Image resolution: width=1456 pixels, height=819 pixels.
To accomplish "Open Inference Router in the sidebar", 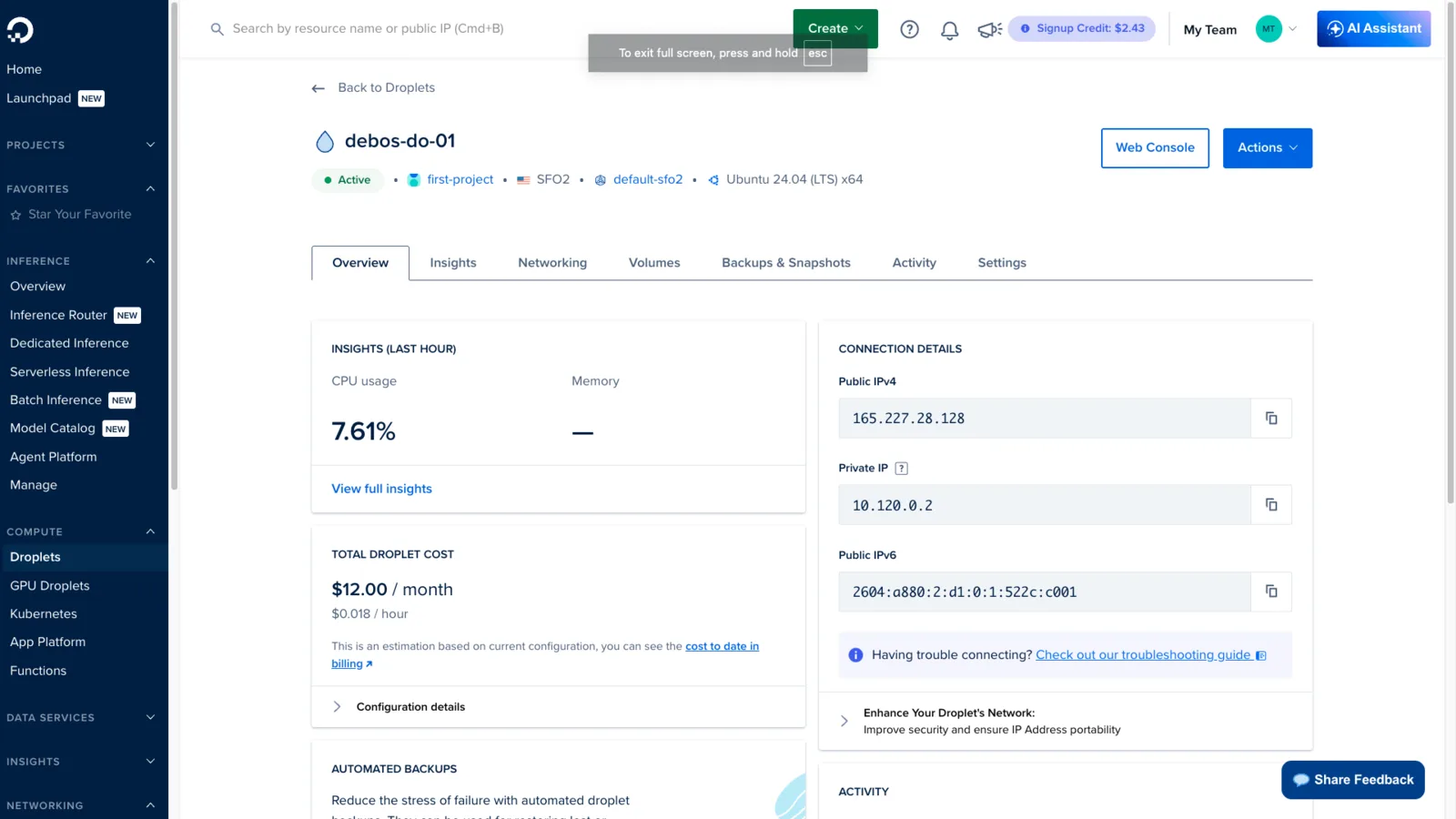I will pos(58,316).
